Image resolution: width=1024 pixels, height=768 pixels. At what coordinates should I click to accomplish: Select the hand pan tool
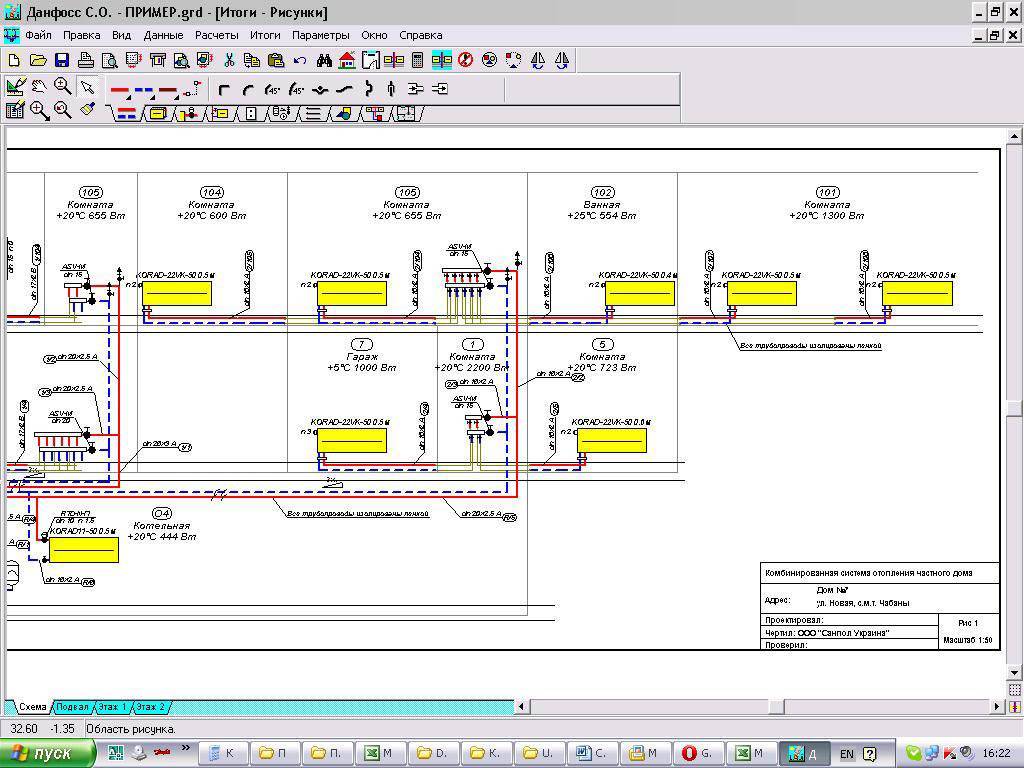click(39, 86)
